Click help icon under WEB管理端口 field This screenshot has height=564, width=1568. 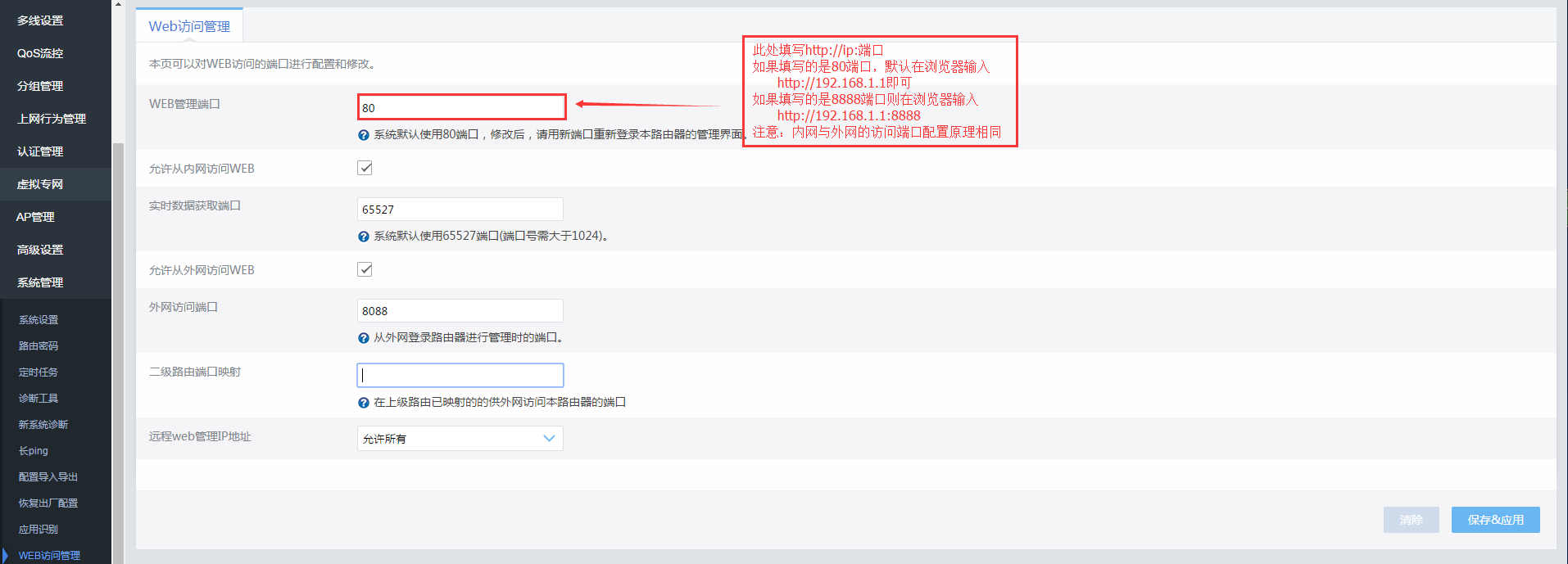[364, 135]
